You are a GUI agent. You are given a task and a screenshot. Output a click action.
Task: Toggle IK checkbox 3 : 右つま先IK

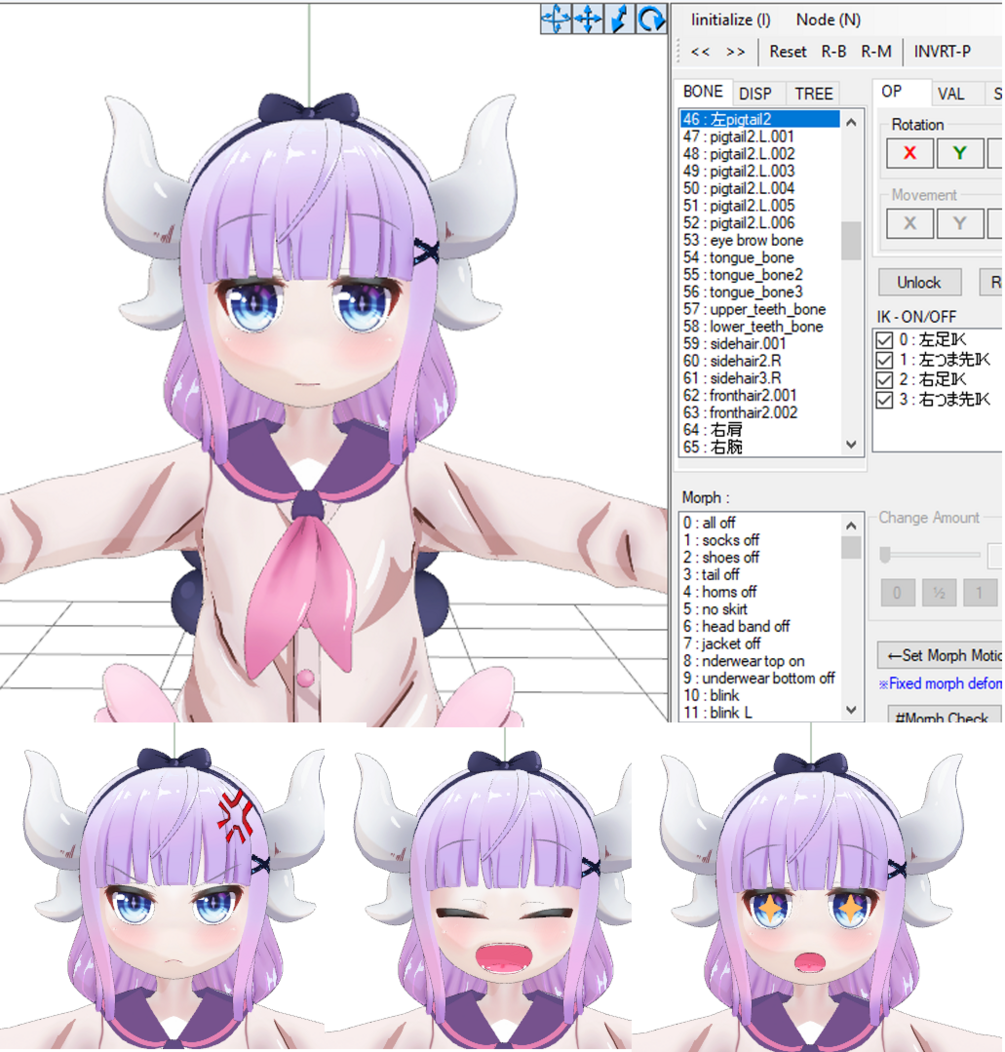(884, 400)
